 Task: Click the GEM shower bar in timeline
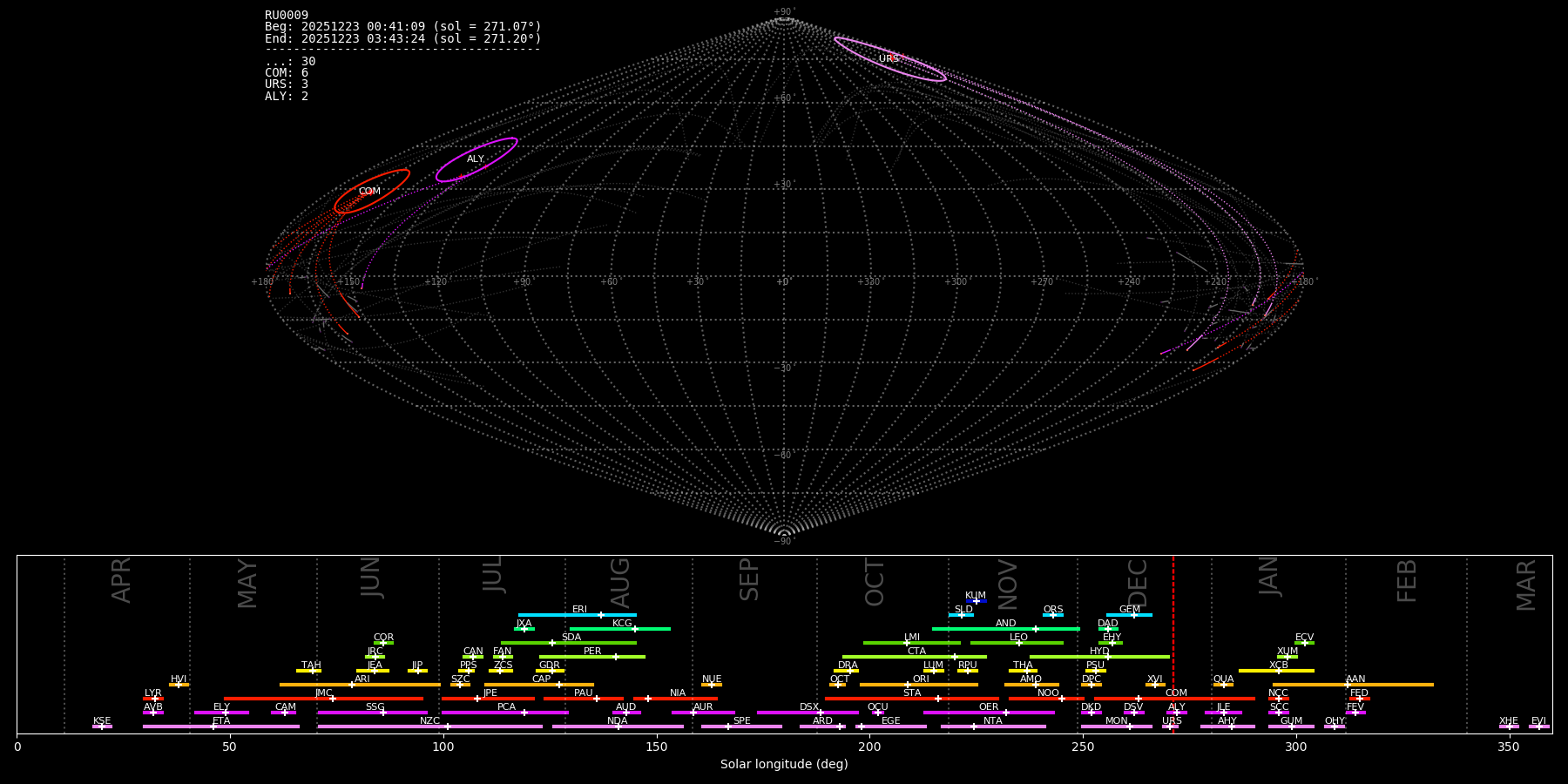[x=1129, y=615]
